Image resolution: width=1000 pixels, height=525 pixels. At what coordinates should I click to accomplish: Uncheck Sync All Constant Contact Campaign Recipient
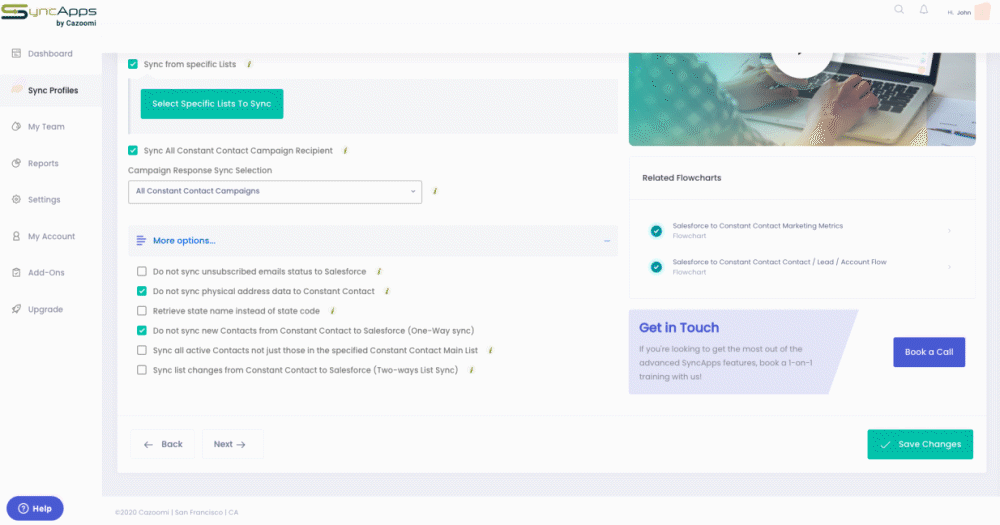(133, 151)
